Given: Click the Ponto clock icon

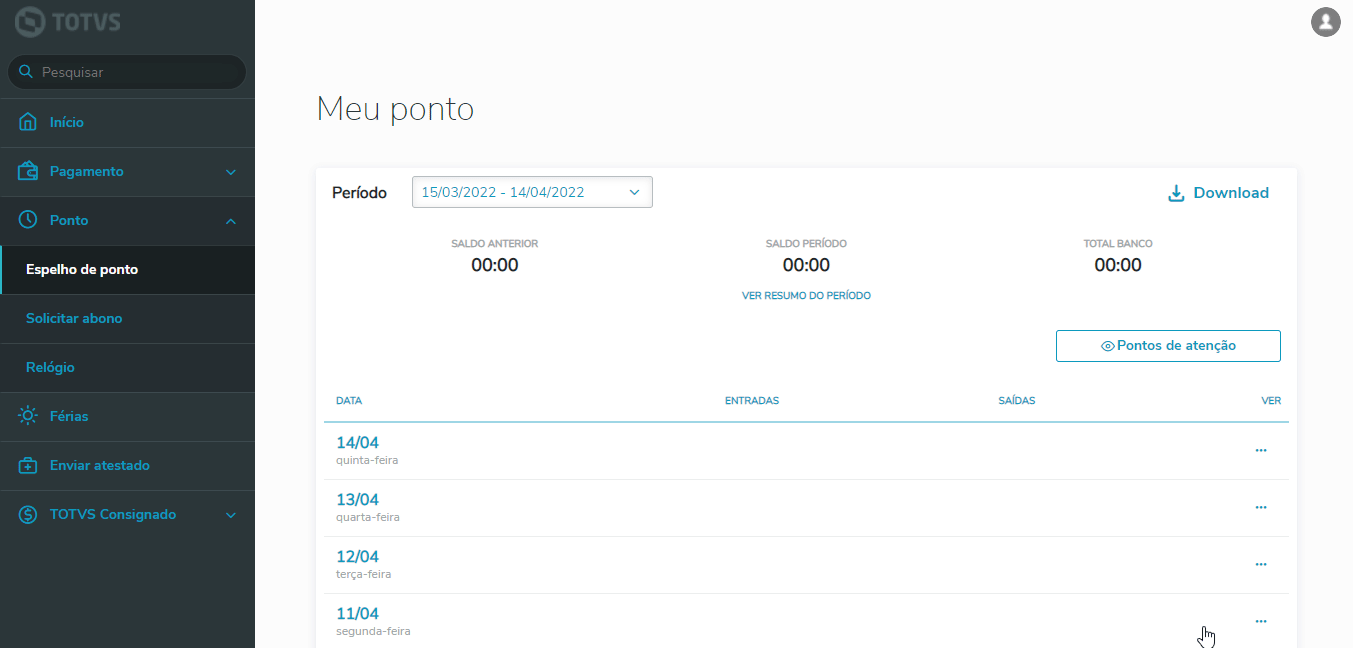Looking at the screenshot, I should 28,220.
